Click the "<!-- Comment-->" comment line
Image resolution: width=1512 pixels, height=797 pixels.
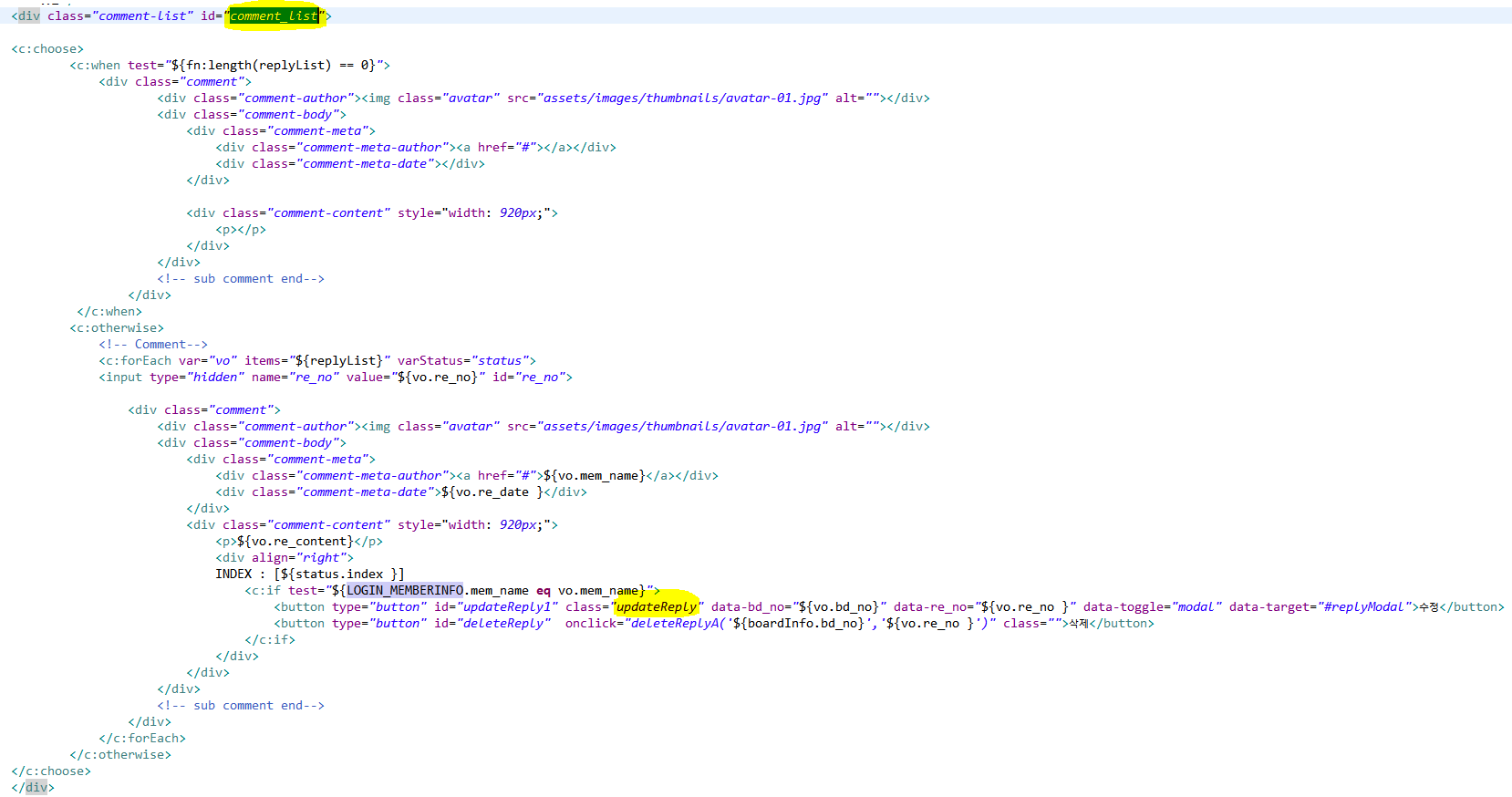(x=153, y=345)
